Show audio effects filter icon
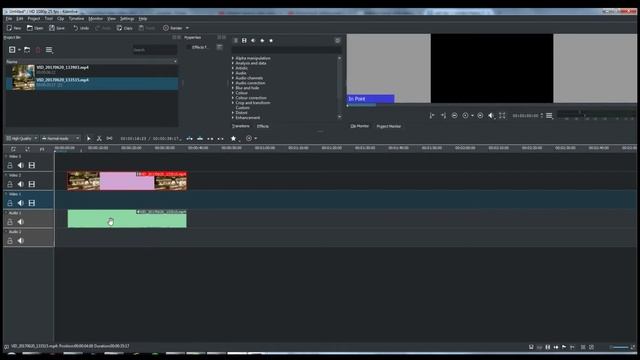640x360 pixels. pyautogui.click(x=253, y=40)
